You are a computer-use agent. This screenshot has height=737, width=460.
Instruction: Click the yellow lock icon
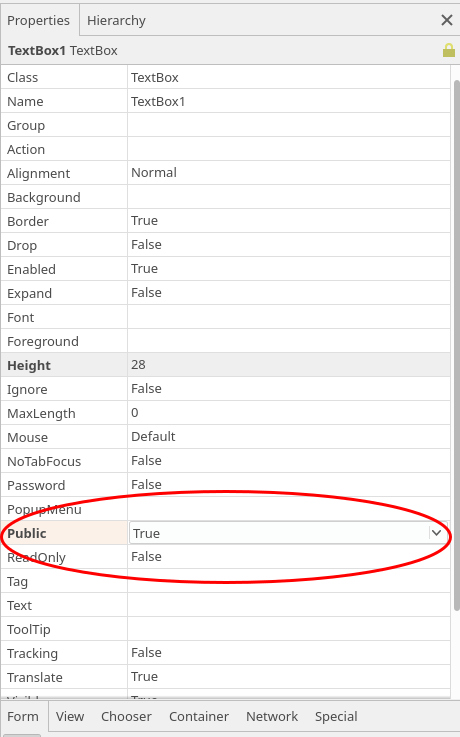point(449,50)
